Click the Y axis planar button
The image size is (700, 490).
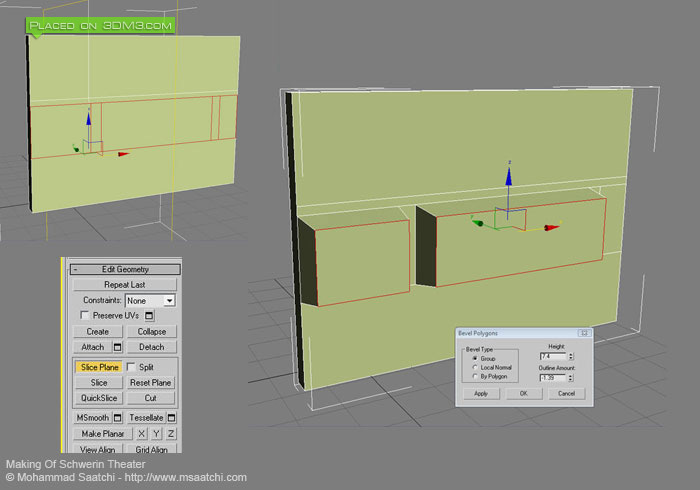click(156, 433)
